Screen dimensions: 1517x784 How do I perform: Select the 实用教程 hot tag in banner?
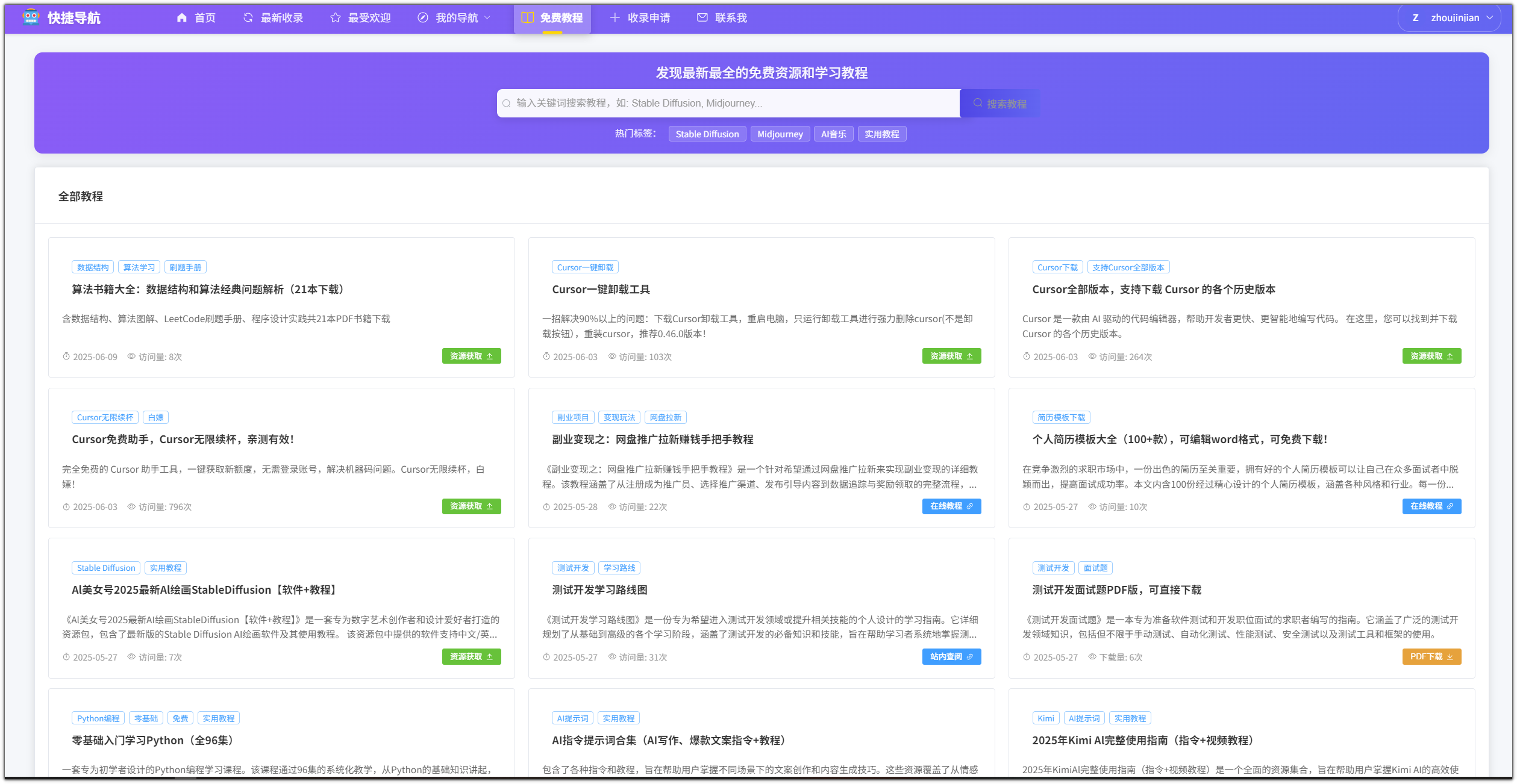pos(881,134)
